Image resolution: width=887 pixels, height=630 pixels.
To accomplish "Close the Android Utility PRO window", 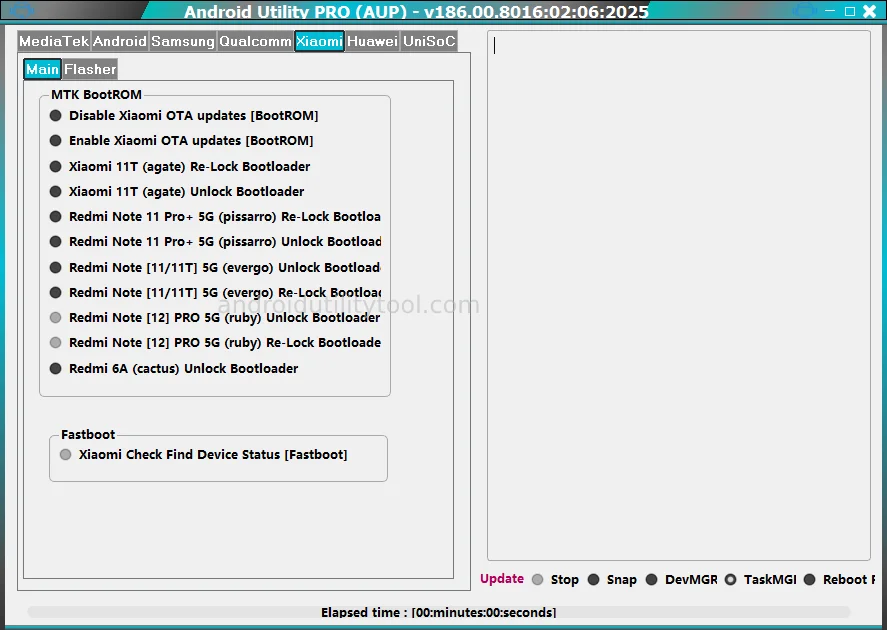I will tap(870, 11).
